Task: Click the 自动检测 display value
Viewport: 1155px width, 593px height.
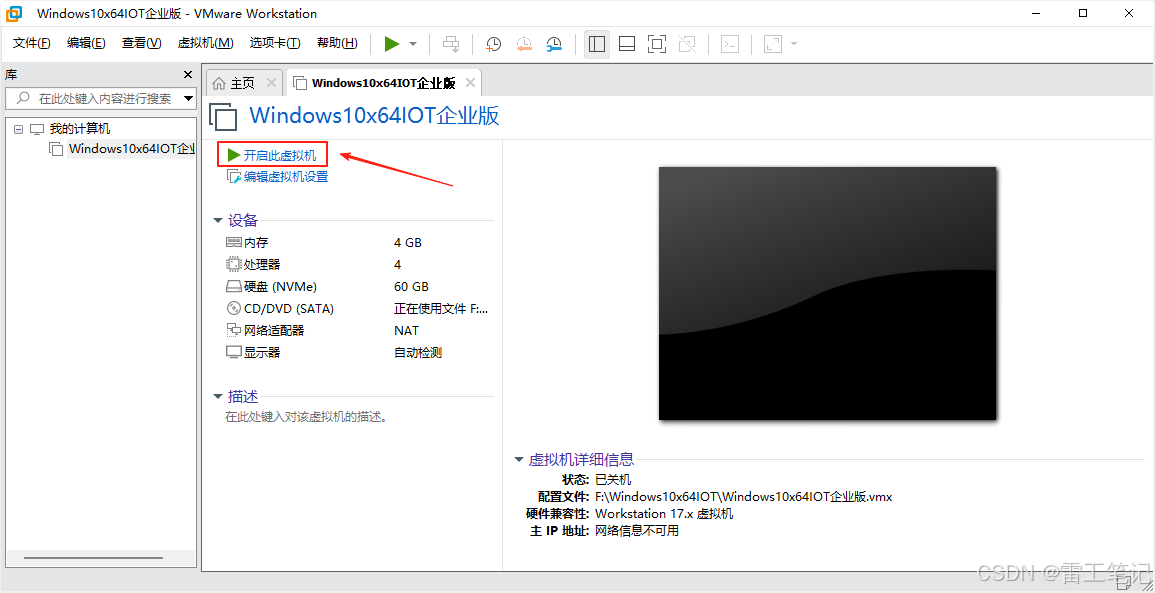Action: coord(418,353)
